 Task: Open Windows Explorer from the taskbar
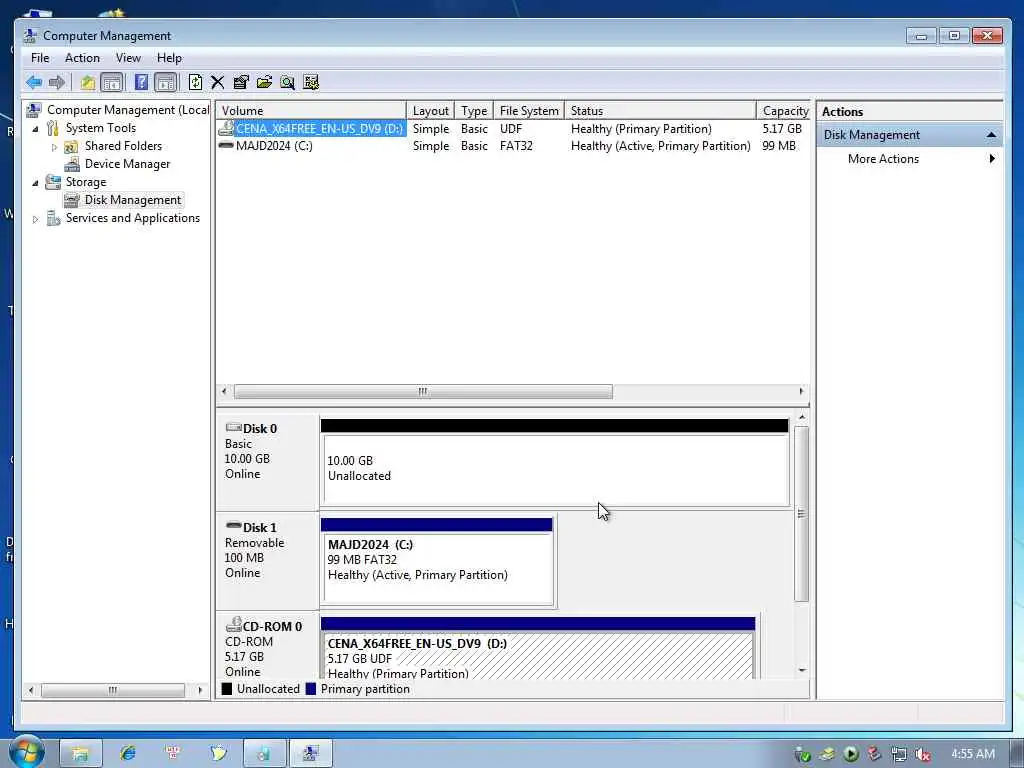pyautogui.click(x=80, y=754)
